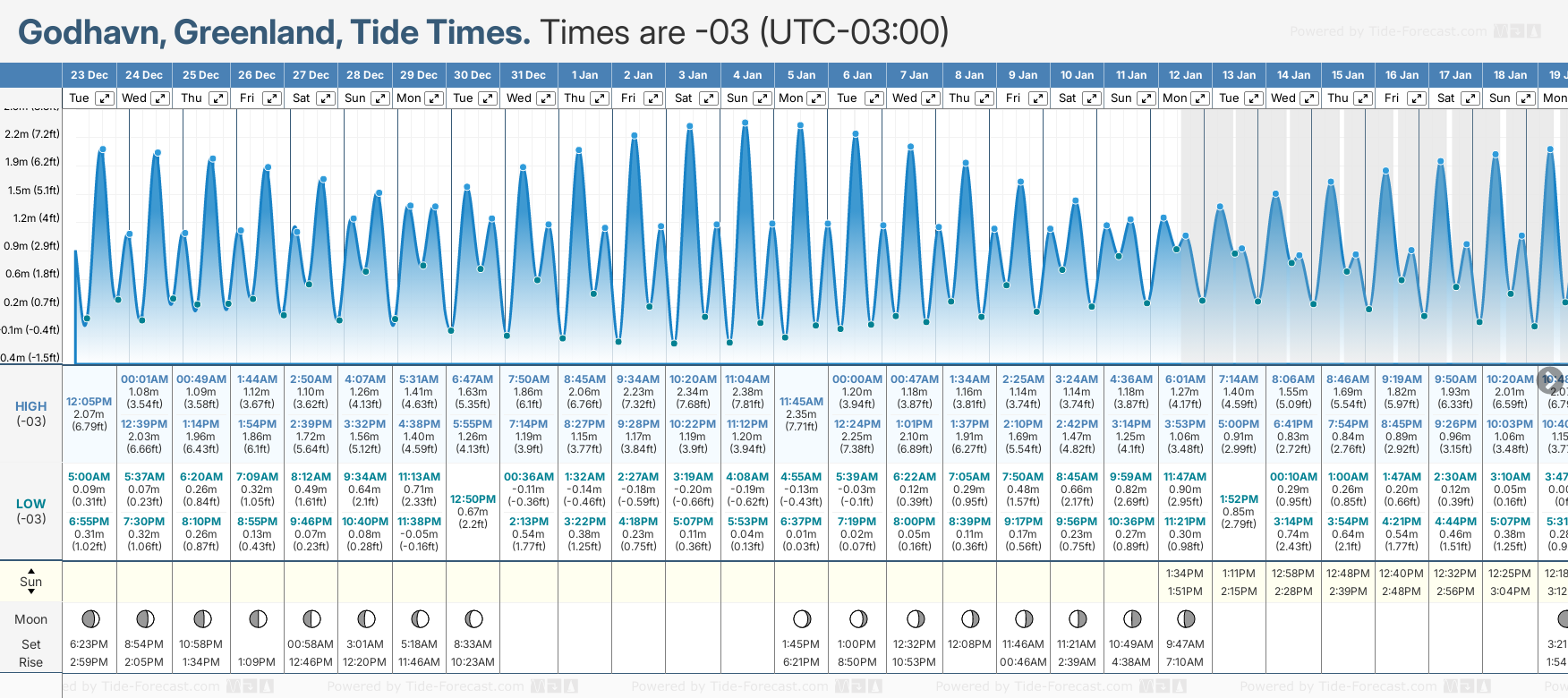Click the moon phase icon for 23 Dec
The height and width of the screenshot is (698, 1568).
coord(89,618)
